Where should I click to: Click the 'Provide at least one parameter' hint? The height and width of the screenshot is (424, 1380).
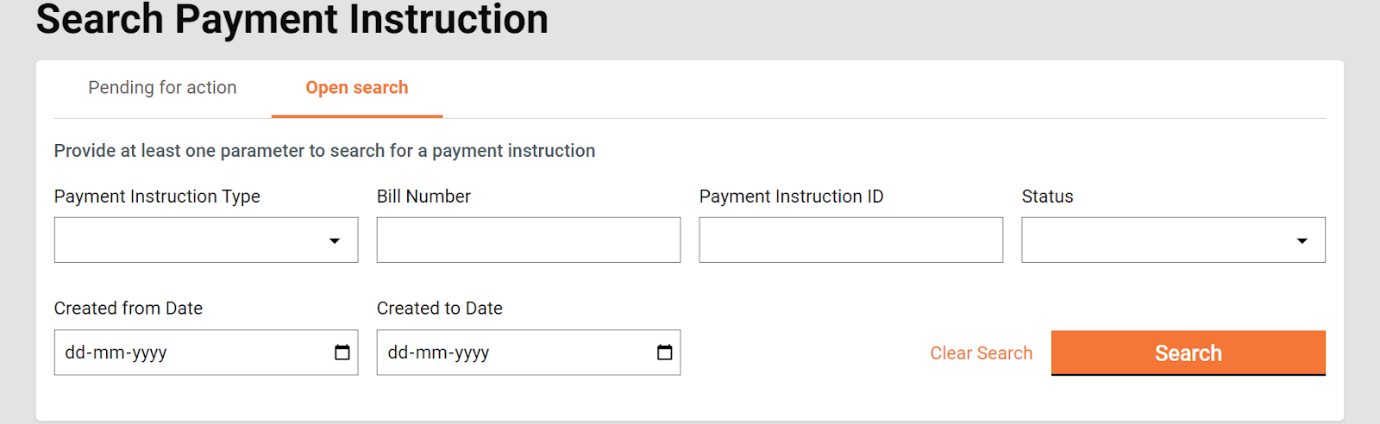click(324, 151)
